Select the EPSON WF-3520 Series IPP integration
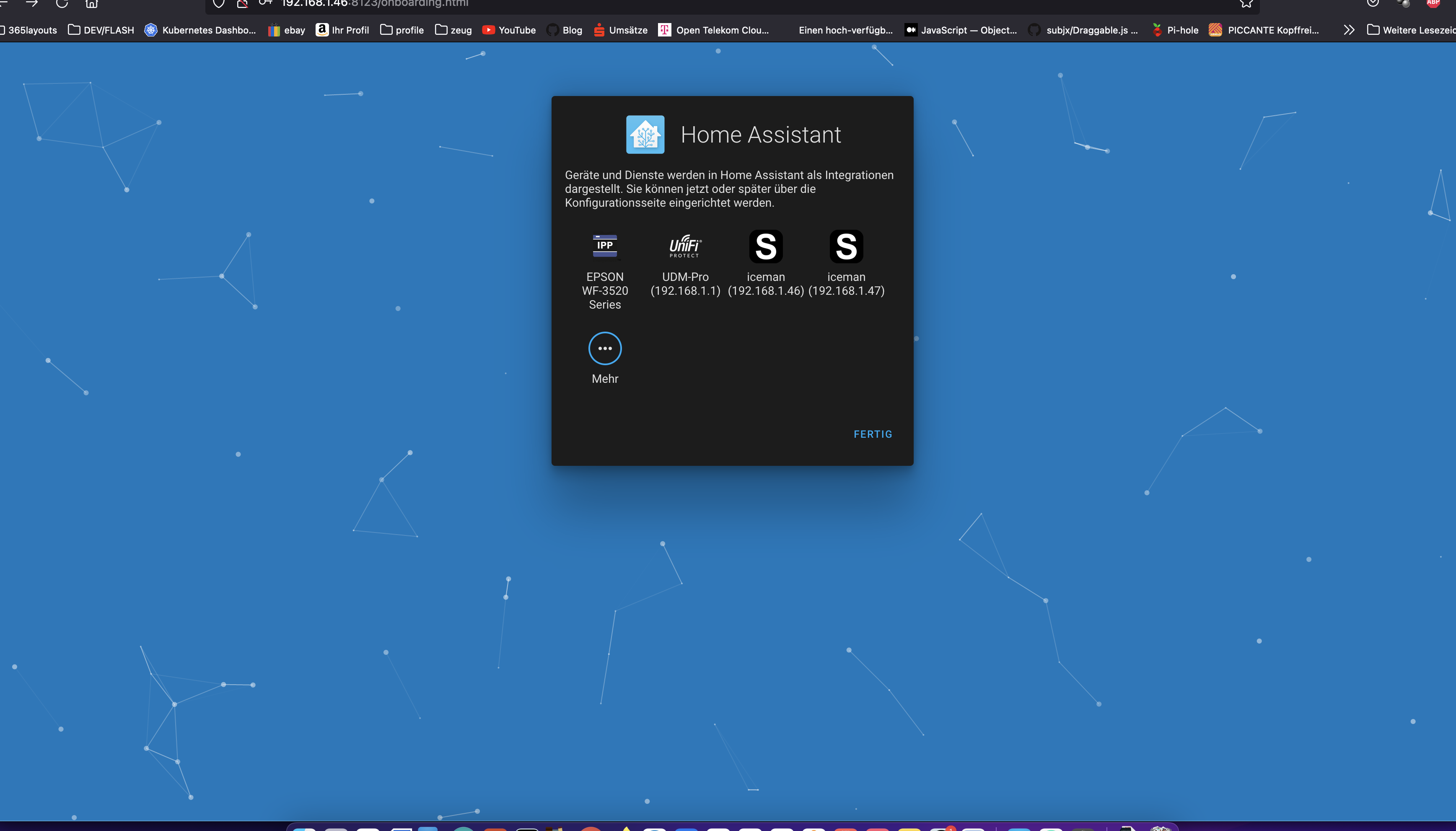1456x831 pixels. 605,270
